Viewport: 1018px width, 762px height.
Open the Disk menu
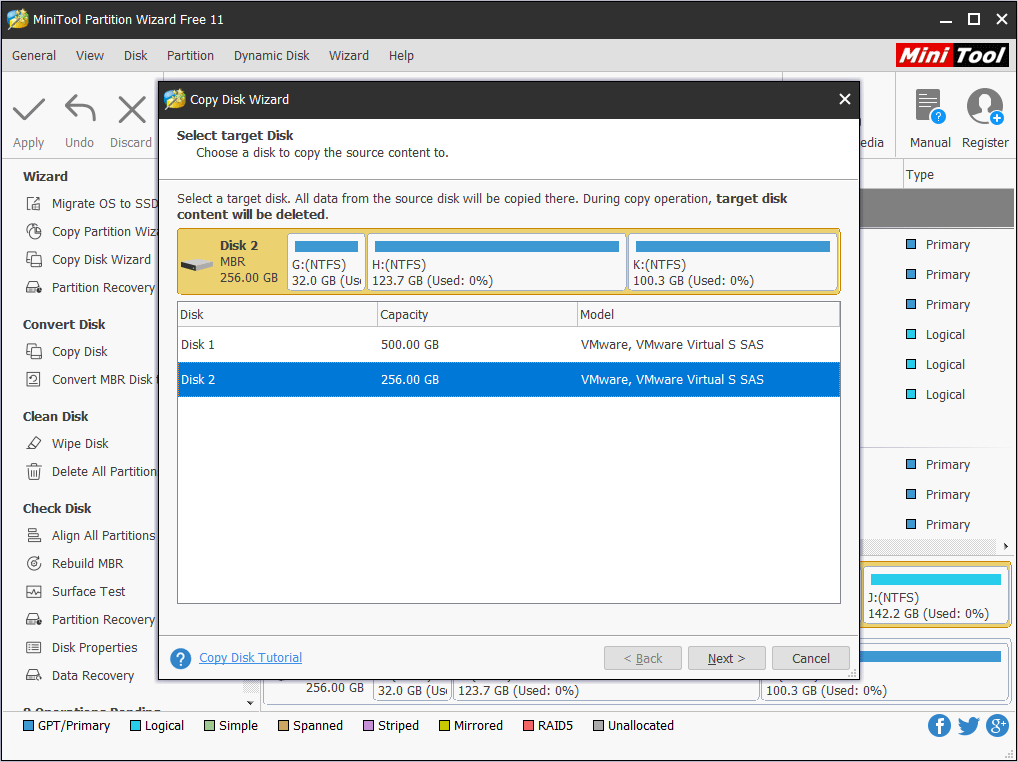(x=136, y=56)
